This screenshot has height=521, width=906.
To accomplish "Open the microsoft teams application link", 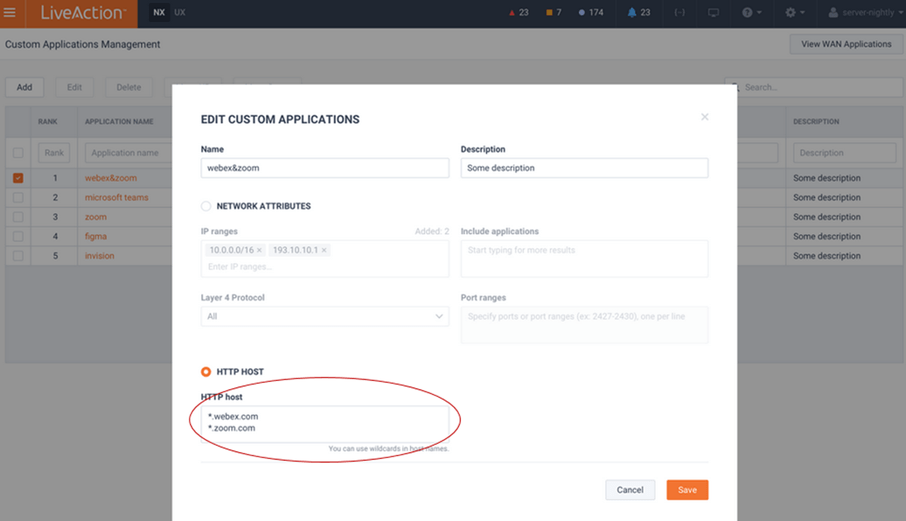I will click(117, 198).
